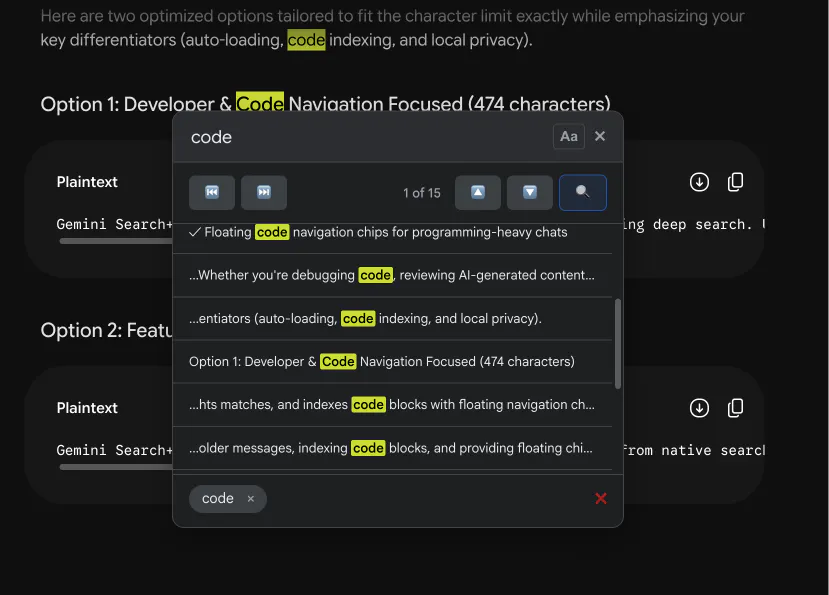The width and height of the screenshot is (829, 595).
Task: Go to previous match with the up arrow
Action: point(477,193)
